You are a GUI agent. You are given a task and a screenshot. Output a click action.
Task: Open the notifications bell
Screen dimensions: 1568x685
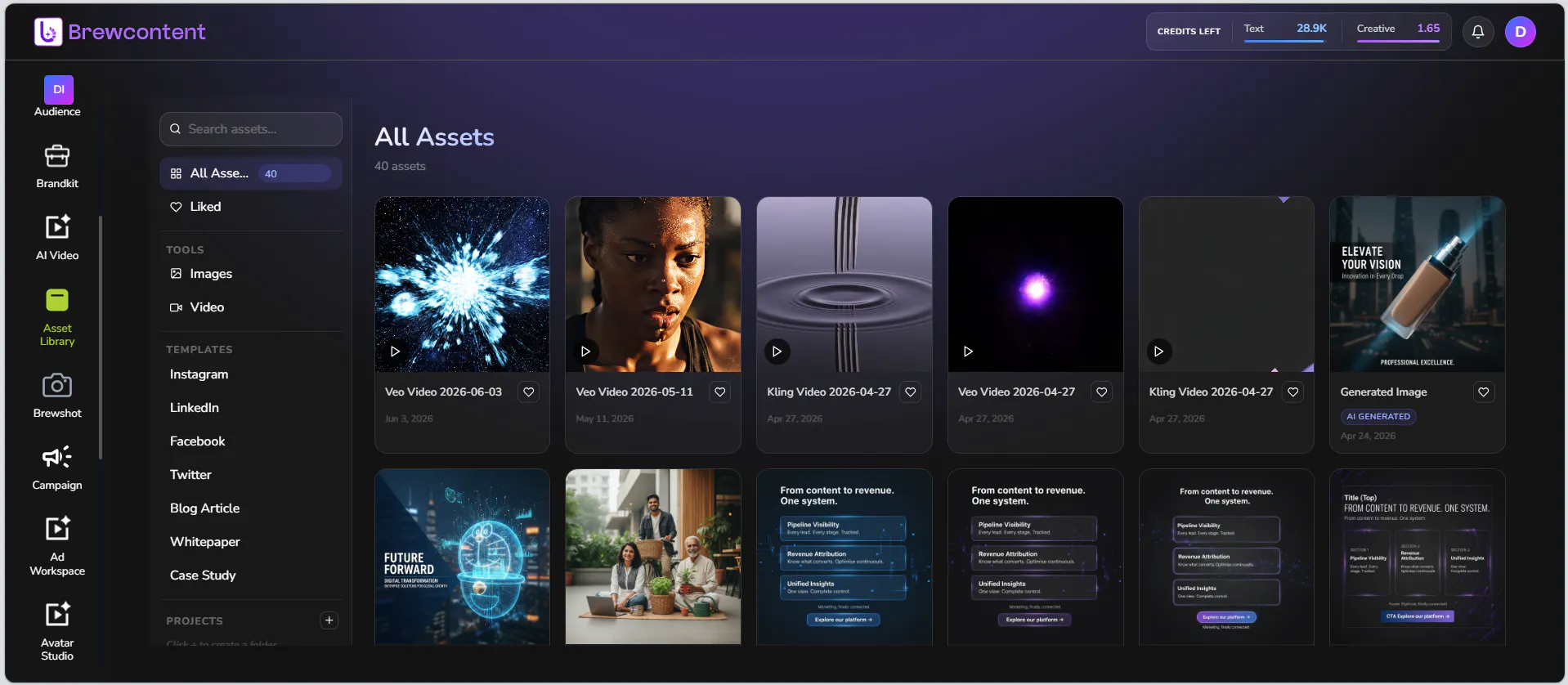click(x=1478, y=32)
